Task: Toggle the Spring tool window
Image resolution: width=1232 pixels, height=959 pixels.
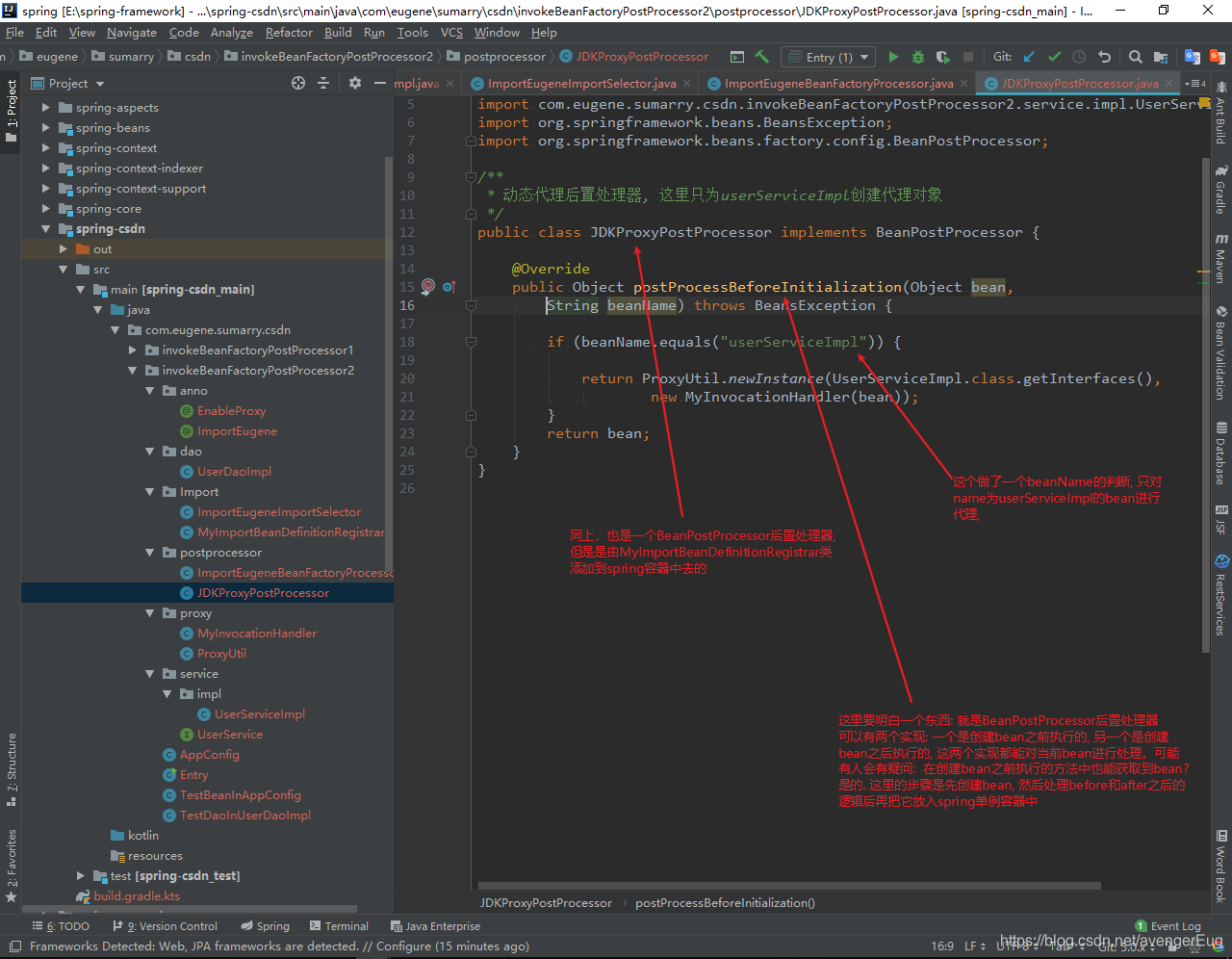Action: click(x=265, y=926)
